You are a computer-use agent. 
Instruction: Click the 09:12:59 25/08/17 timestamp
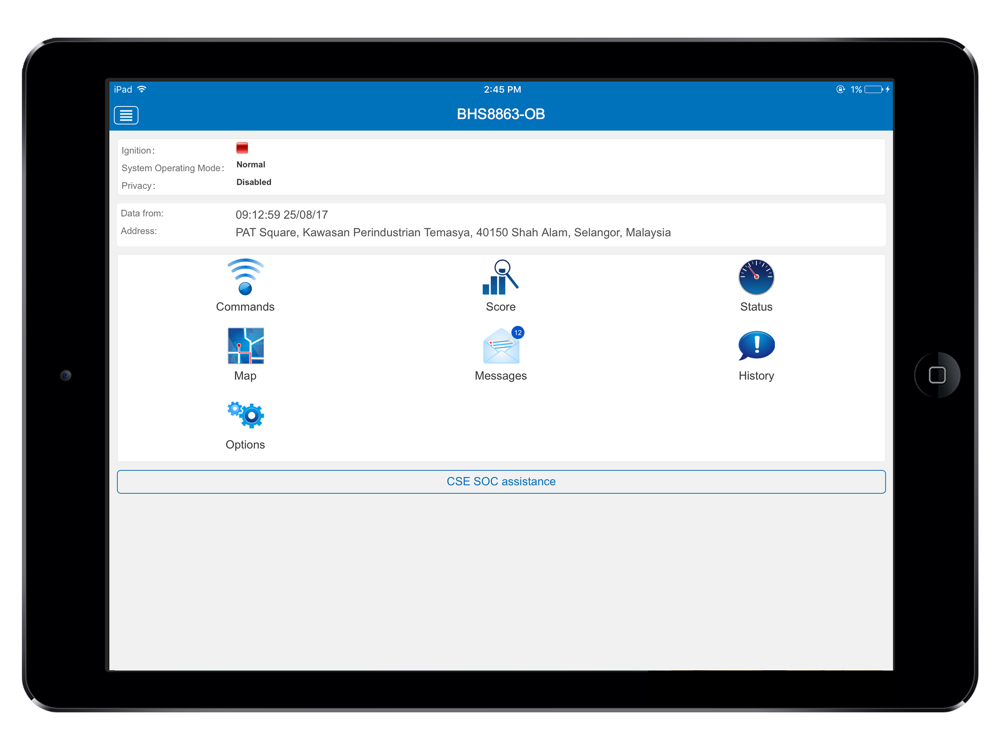click(282, 215)
